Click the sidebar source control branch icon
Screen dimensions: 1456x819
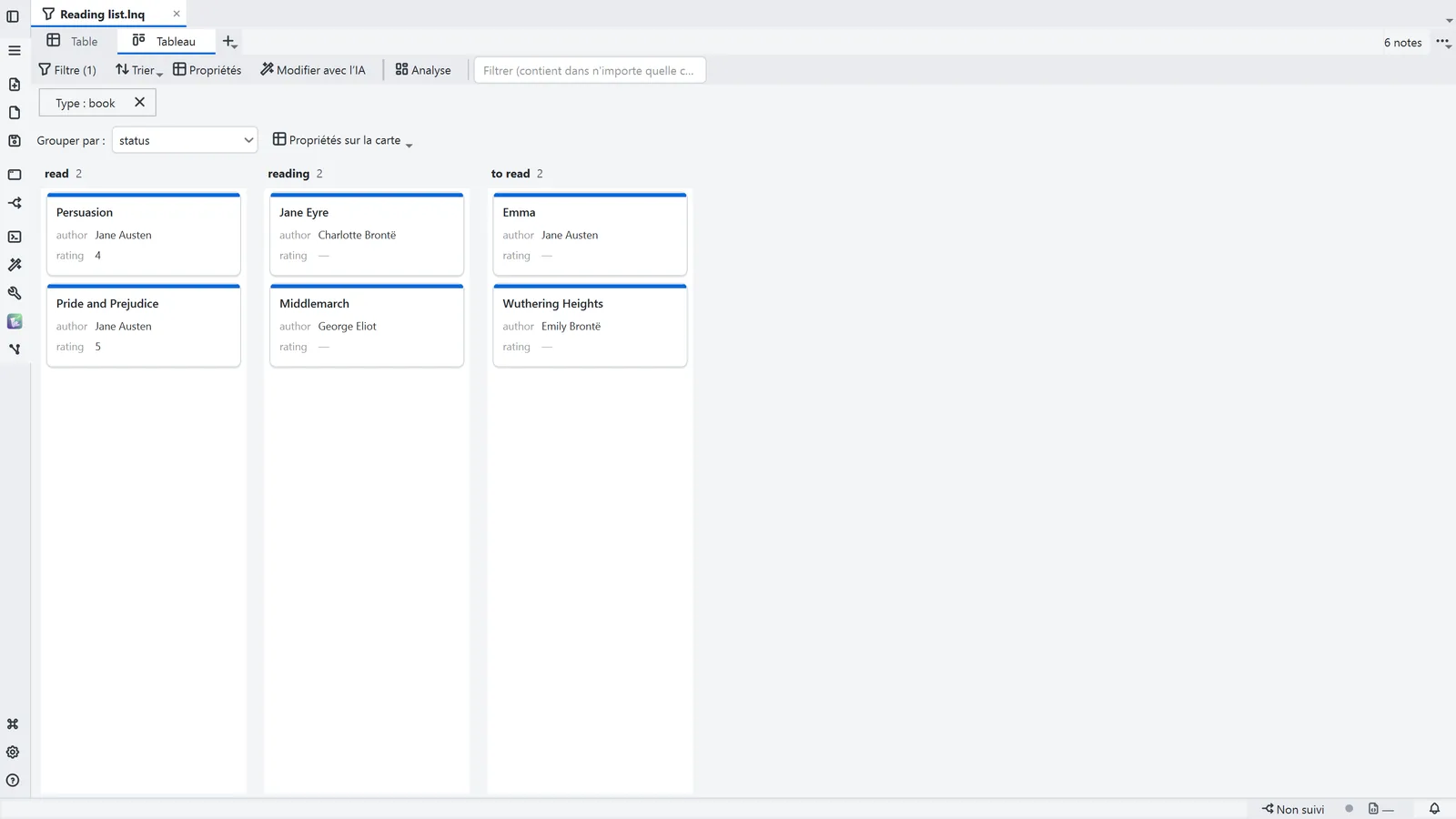tap(15, 203)
